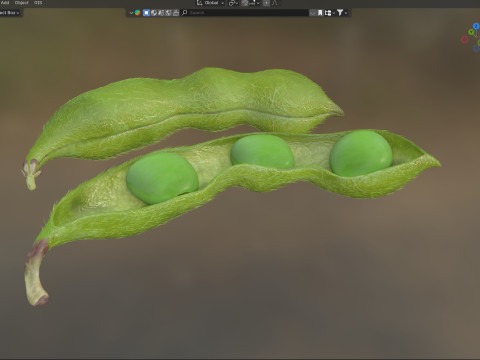Open the Object menu
480x360 pixels.
(21, 3)
